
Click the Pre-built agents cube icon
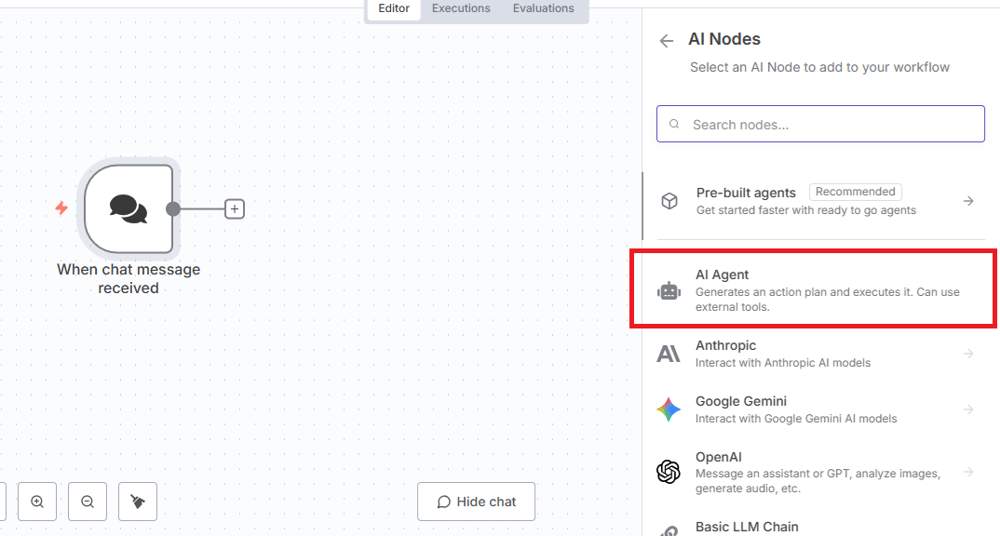coord(669,201)
